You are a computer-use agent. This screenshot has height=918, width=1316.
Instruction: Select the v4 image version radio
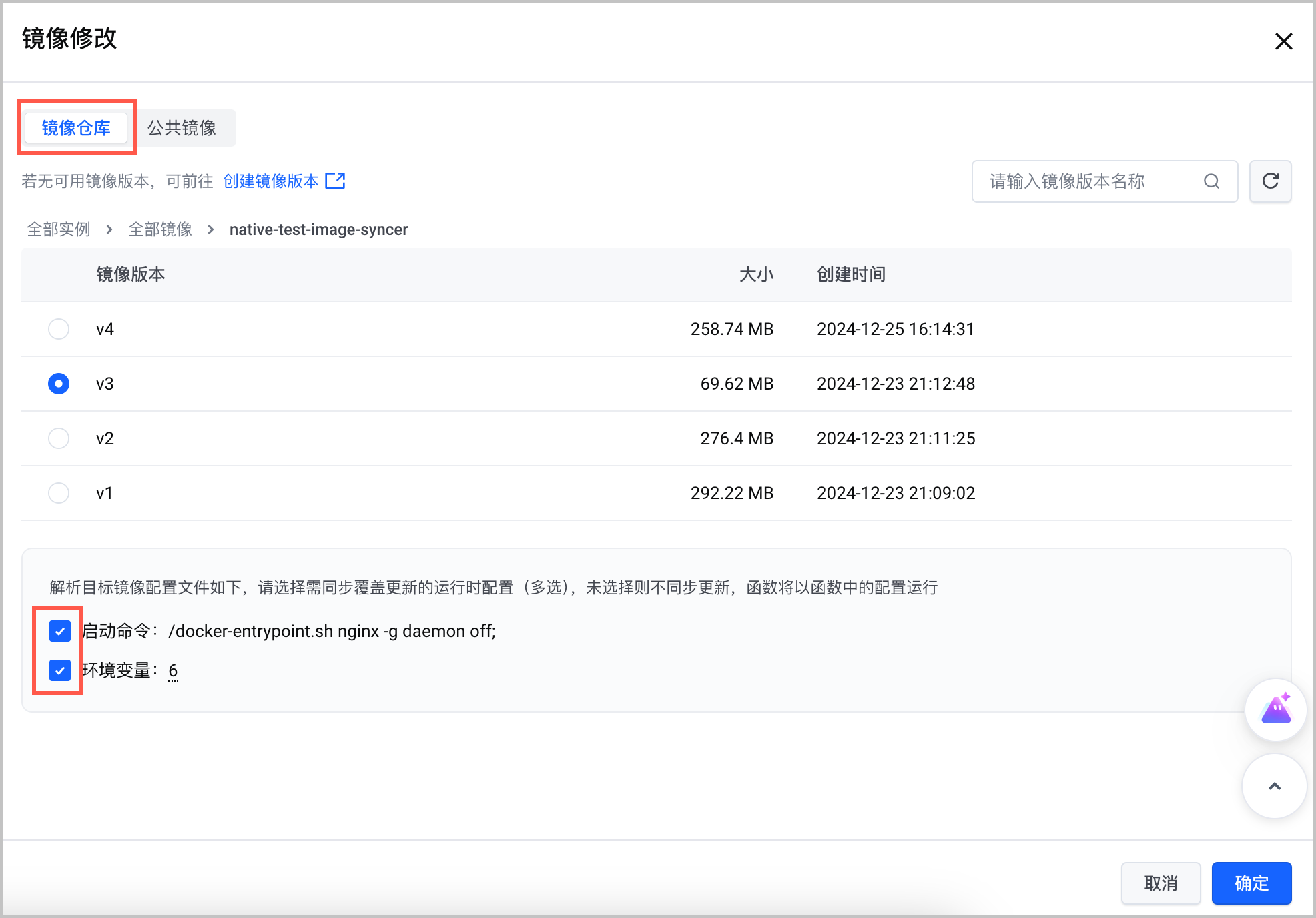[x=59, y=329]
